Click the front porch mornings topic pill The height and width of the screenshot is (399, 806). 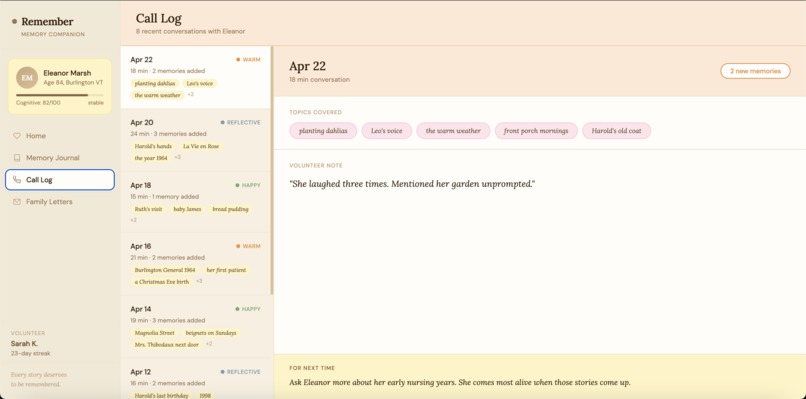point(536,131)
